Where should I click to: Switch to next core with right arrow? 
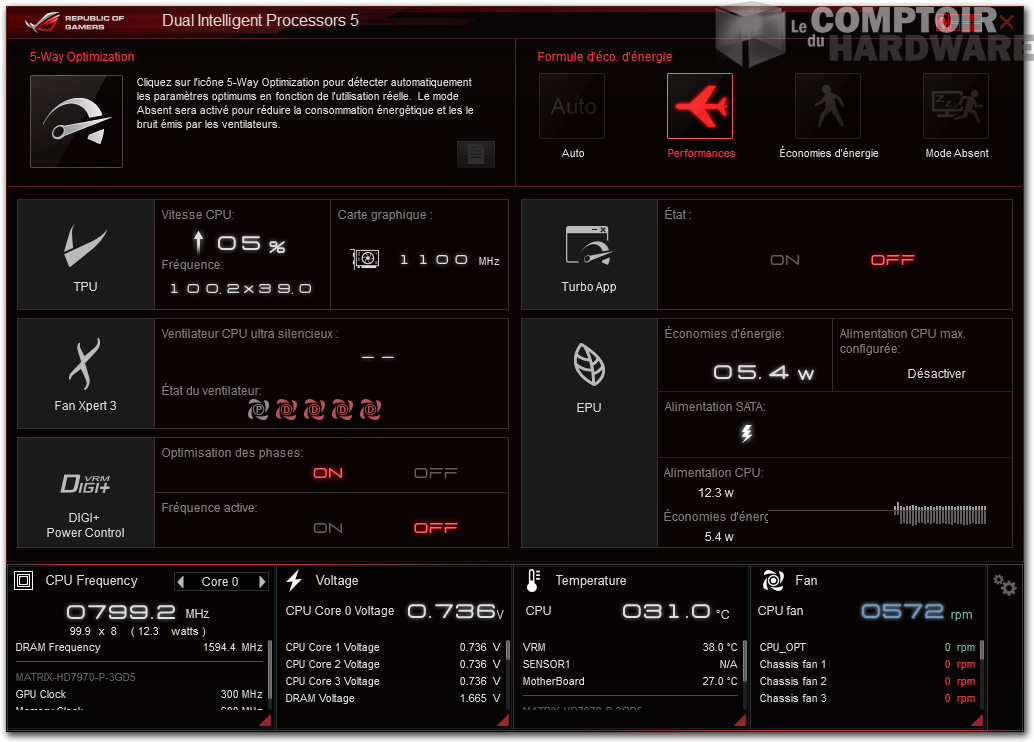(x=262, y=581)
